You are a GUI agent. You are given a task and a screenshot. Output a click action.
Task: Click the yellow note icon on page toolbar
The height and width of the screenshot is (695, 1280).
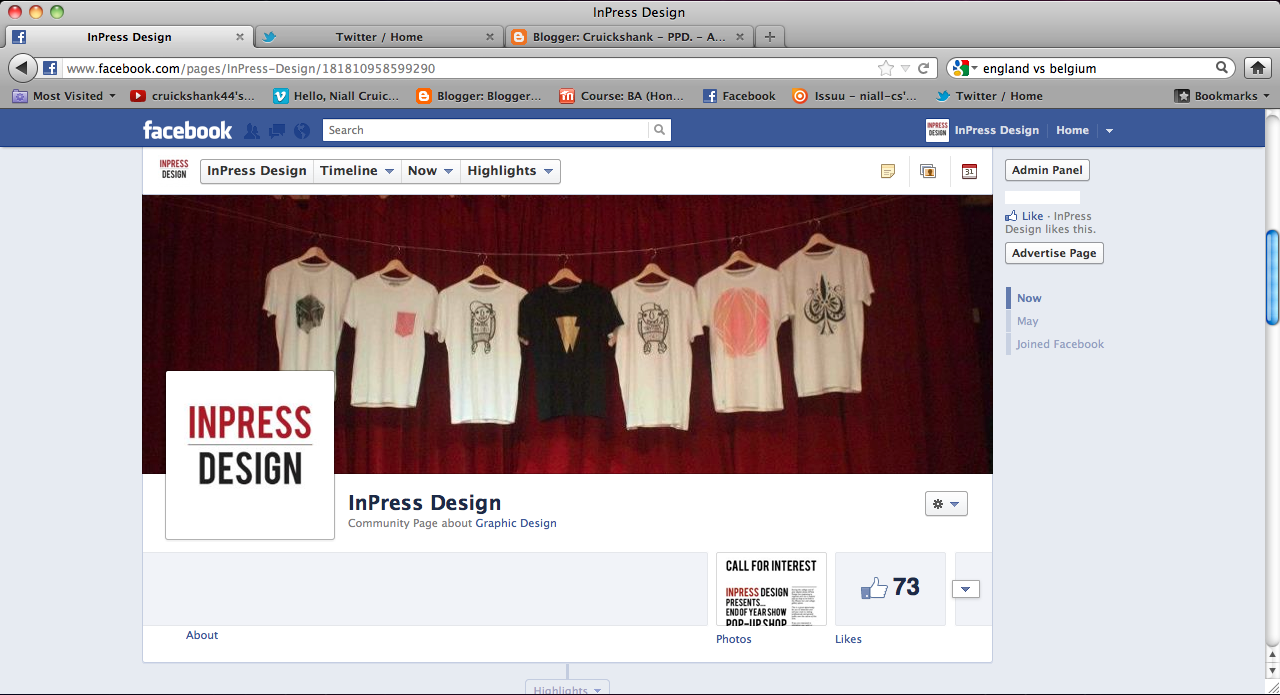[x=888, y=171]
